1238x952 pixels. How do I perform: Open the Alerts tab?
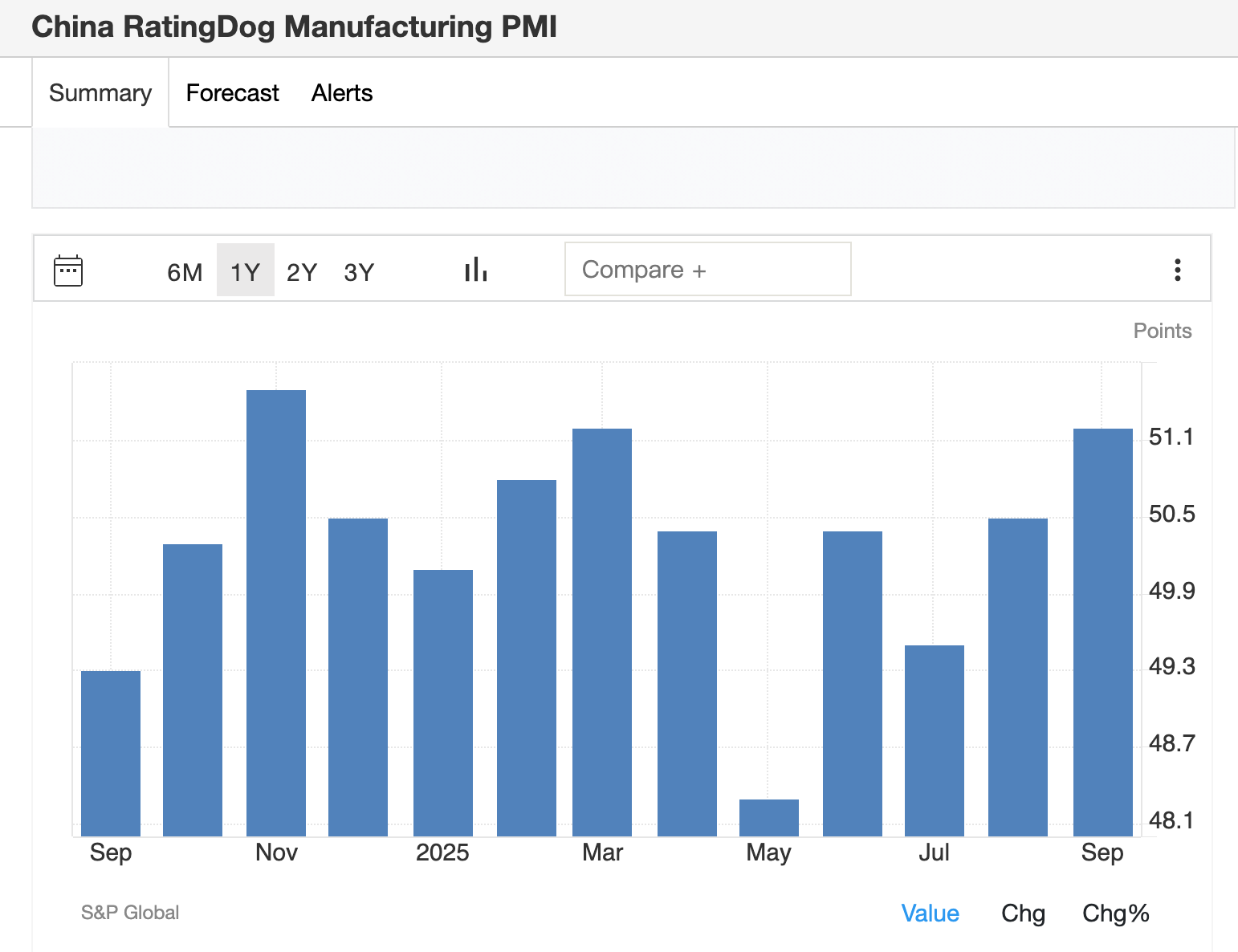[x=342, y=93]
